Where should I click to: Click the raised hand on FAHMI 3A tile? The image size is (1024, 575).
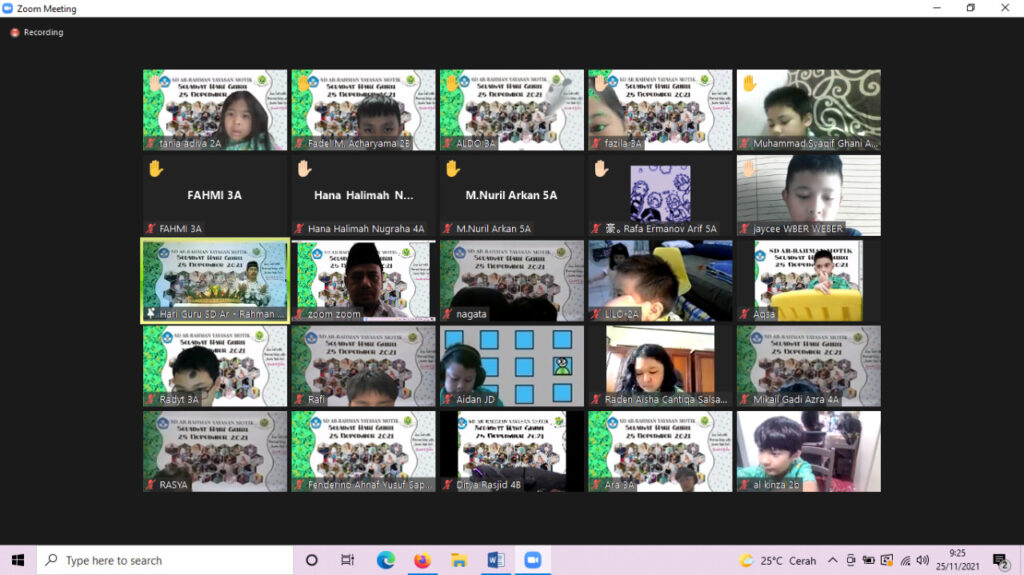(x=155, y=169)
